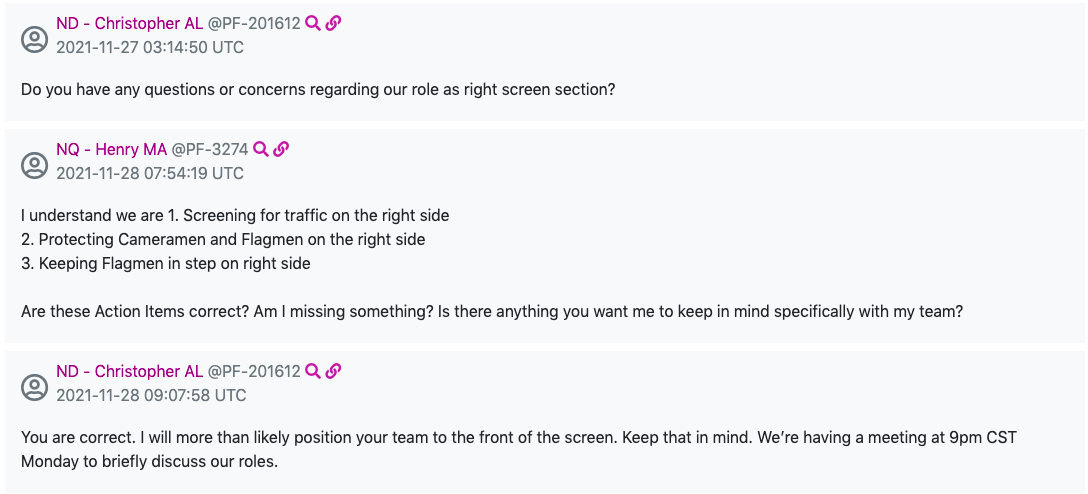The height and width of the screenshot is (494, 1088).
Task: Click search icon on the 03:14:50 UTC post
Action: [x=313, y=23]
